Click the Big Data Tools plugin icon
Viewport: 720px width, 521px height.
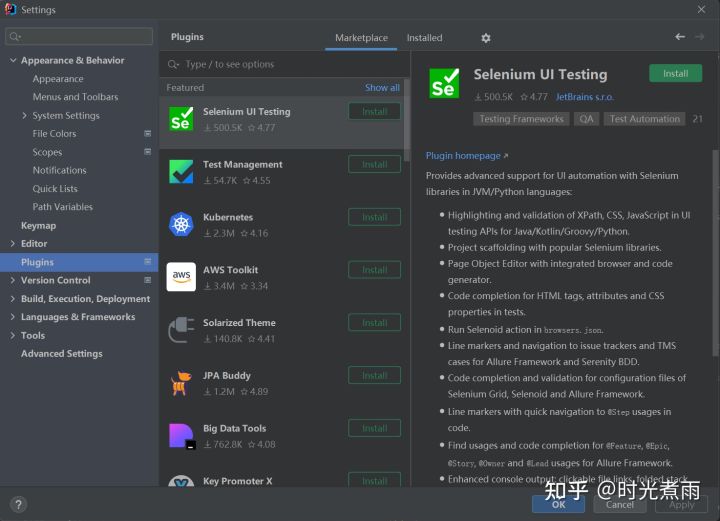[x=182, y=436]
